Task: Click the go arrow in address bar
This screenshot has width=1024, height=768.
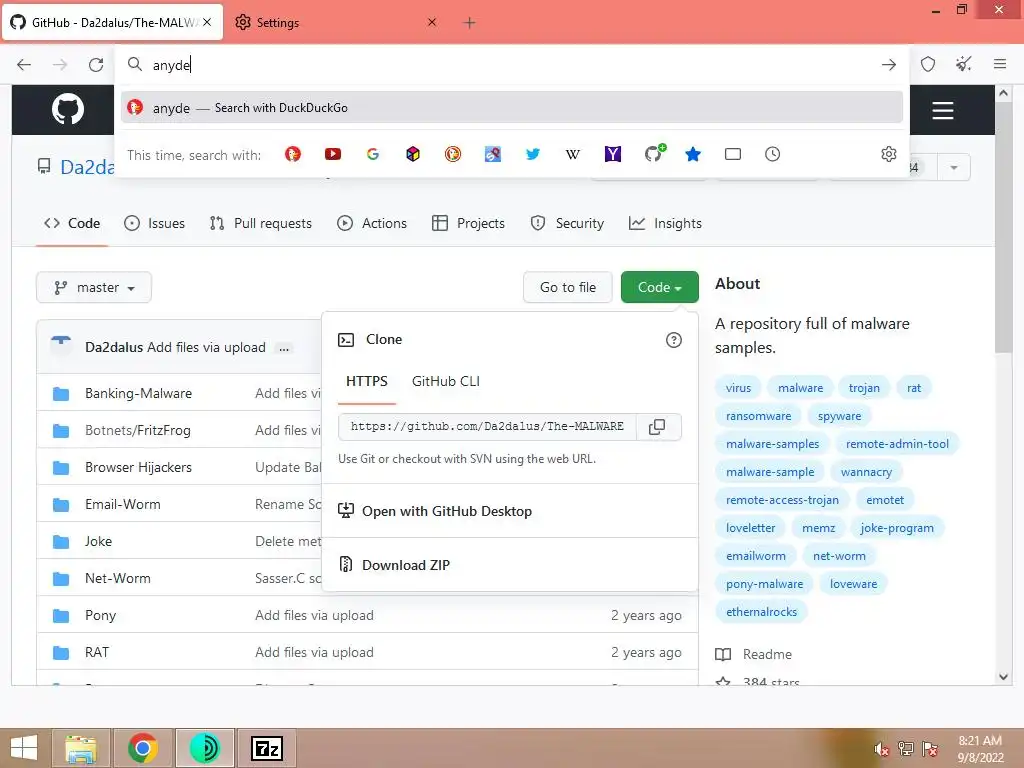Action: [888, 64]
